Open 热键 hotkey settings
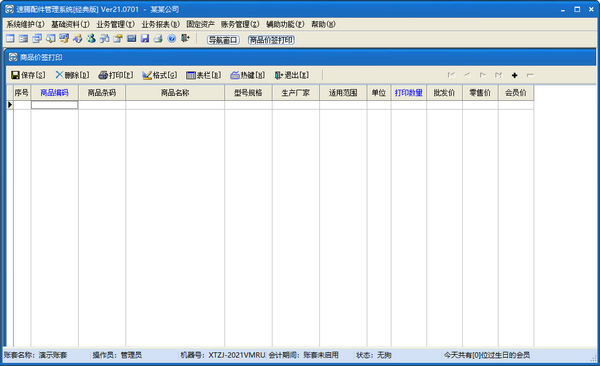Screen dimensions: 600x366 click(248, 75)
